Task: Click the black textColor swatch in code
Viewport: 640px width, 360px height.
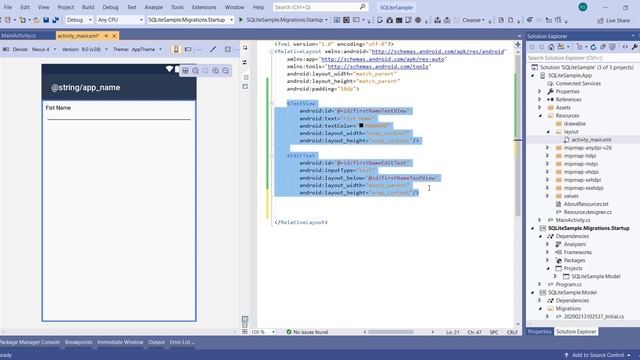Action: pyautogui.click(x=361, y=126)
